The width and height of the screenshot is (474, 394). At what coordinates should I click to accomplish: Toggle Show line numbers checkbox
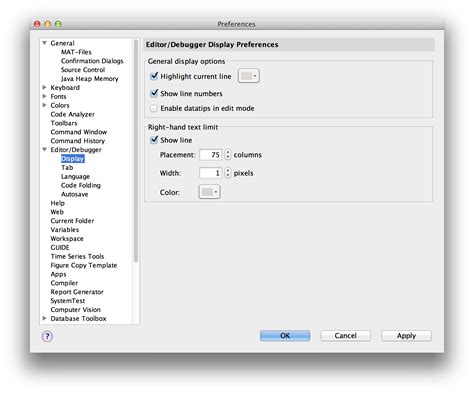pyautogui.click(x=154, y=93)
